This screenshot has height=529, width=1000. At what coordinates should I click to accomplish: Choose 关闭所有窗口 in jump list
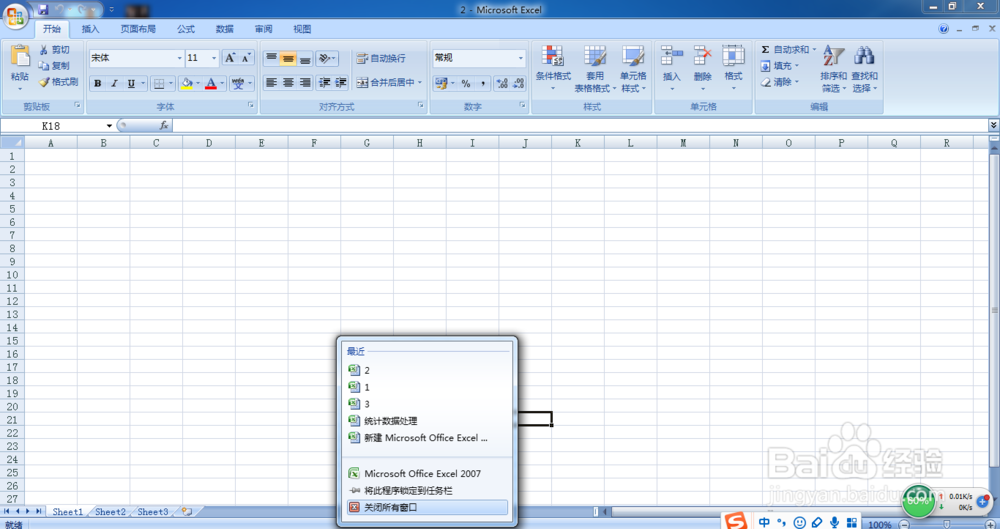pyautogui.click(x=427, y=507)
